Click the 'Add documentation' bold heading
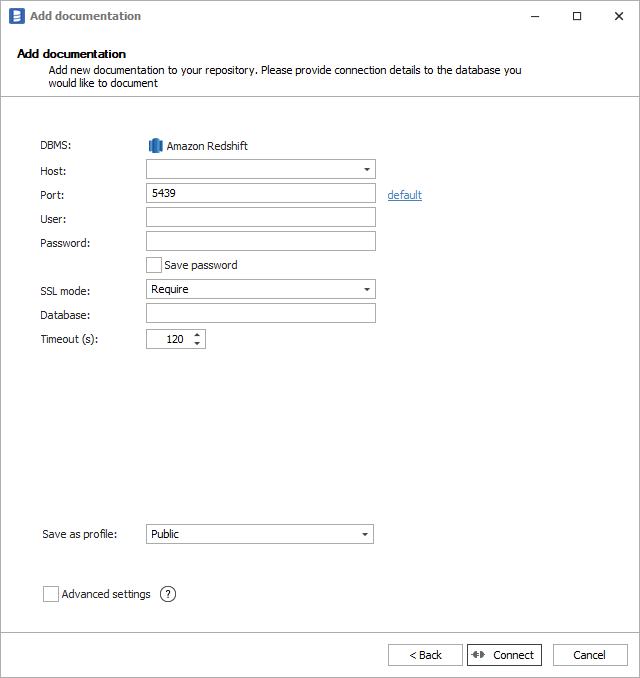The image size is (640, 678). (x=71, y=54)
